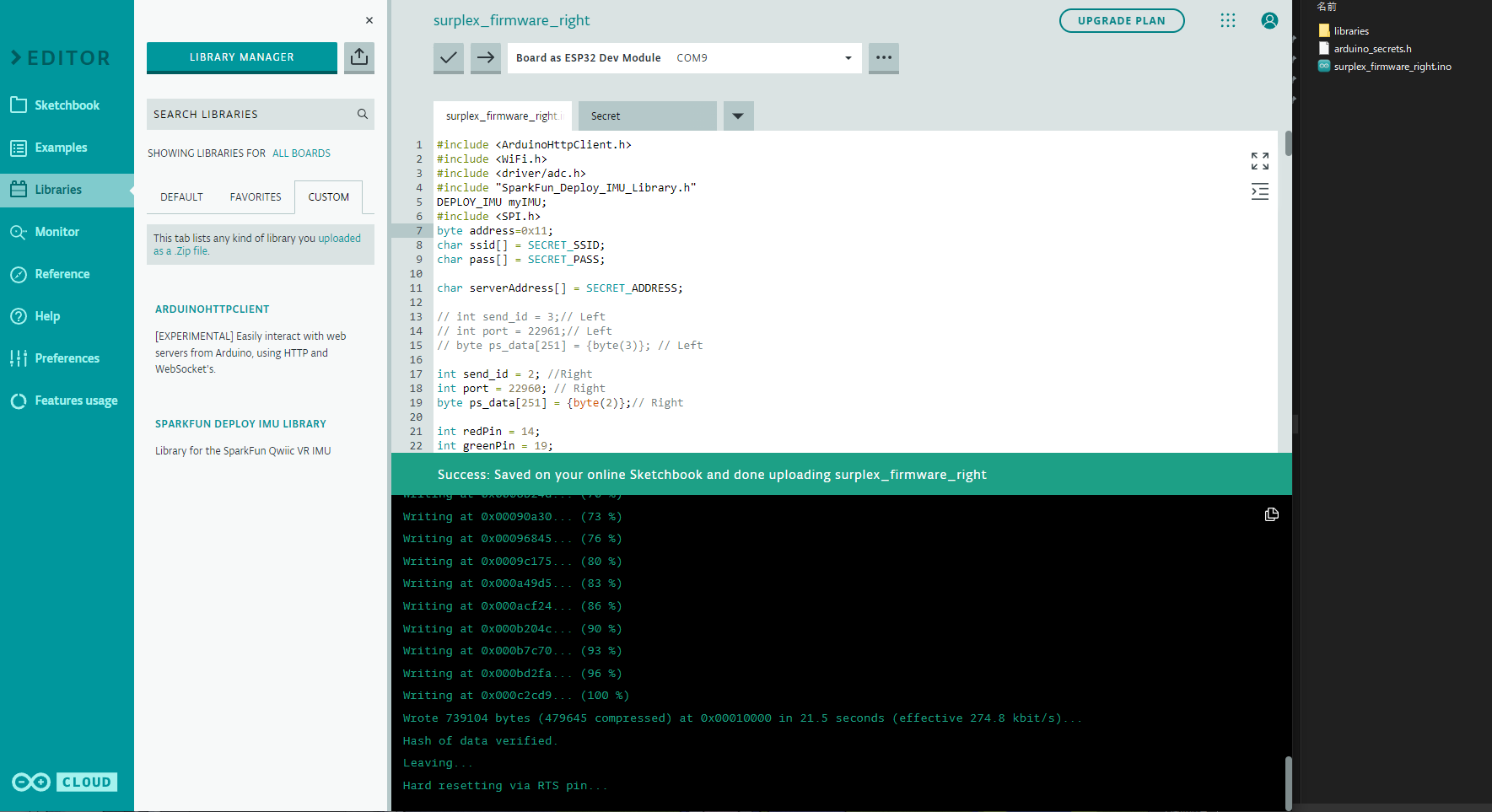The image size is (1492, 812).
Task: Toggle fullscreen editor mode icon
Action: click(x=1259, y=161)
